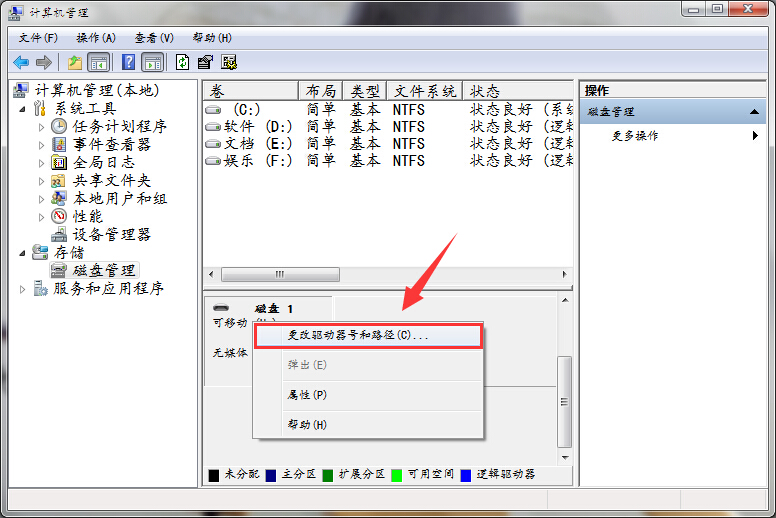
Task: Select 设备管理器 in the tree
Action: pos(111,234)
